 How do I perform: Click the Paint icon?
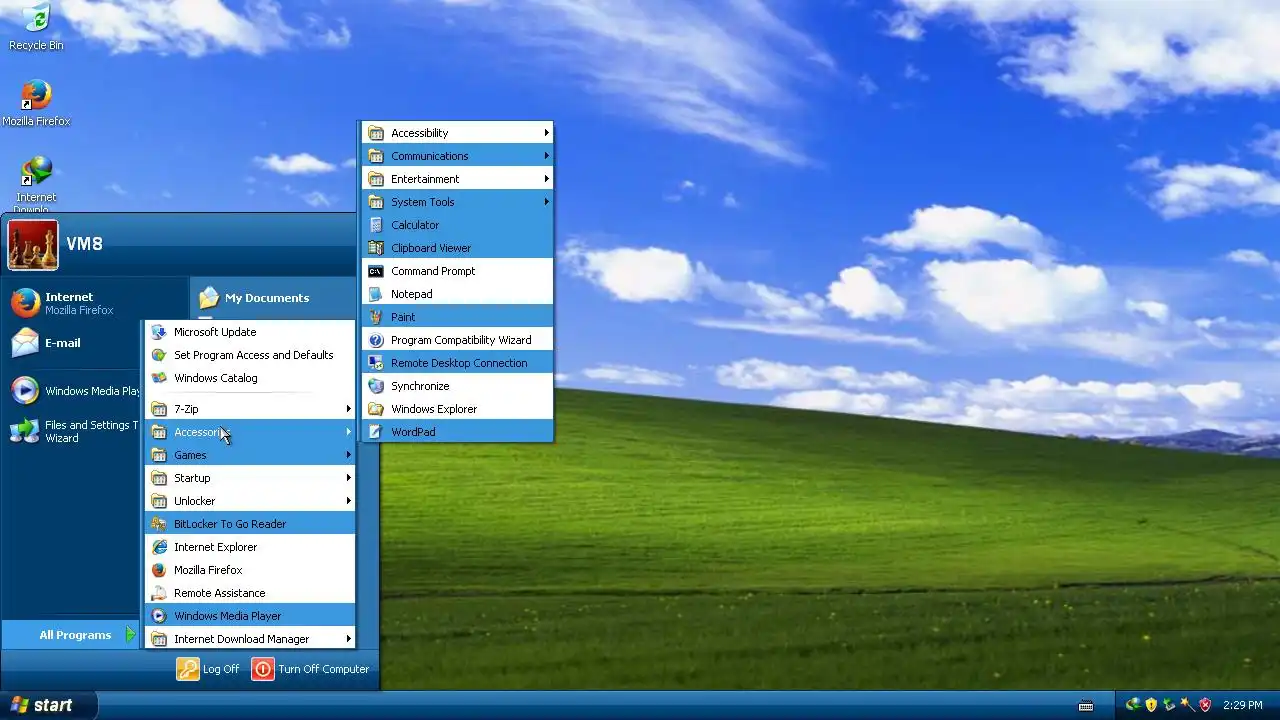[376, 317]
